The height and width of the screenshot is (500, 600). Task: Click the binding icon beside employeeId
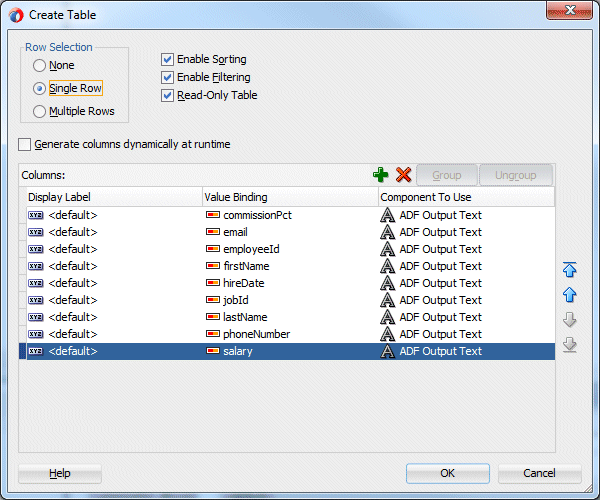click(x=212, y=249)
